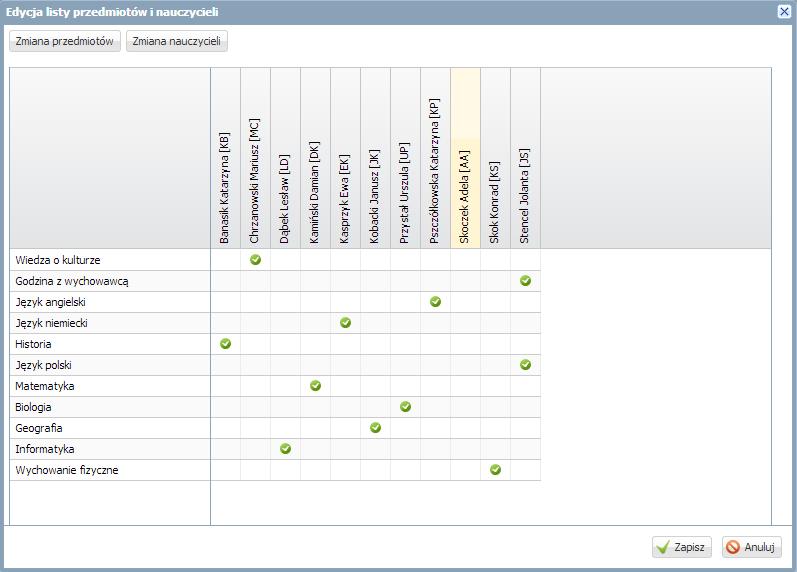
Task: Close the Edycja listy dialog
Action: pyautogui.click(x=784, y=11)
